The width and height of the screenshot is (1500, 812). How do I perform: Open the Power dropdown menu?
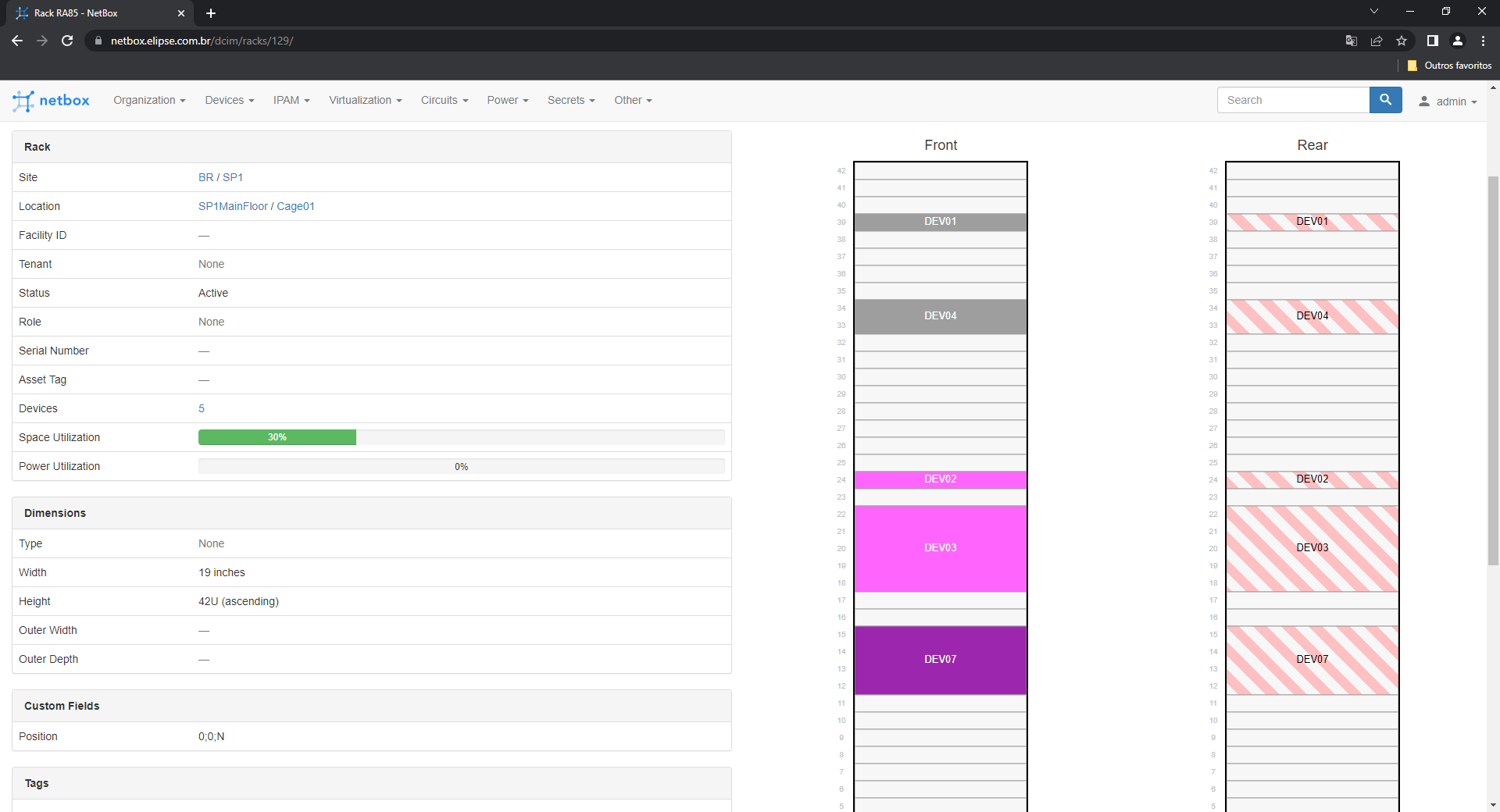point(508,100)
